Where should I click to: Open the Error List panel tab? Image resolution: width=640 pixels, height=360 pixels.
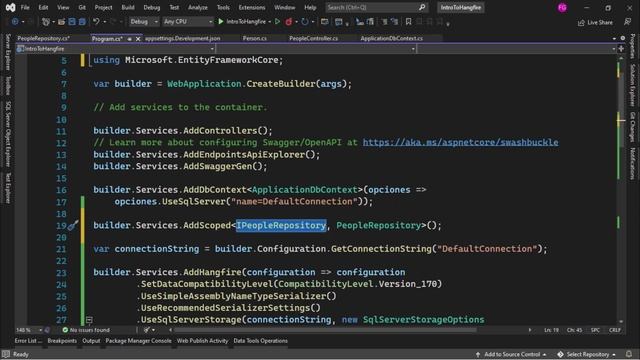(x=29, y=341)
